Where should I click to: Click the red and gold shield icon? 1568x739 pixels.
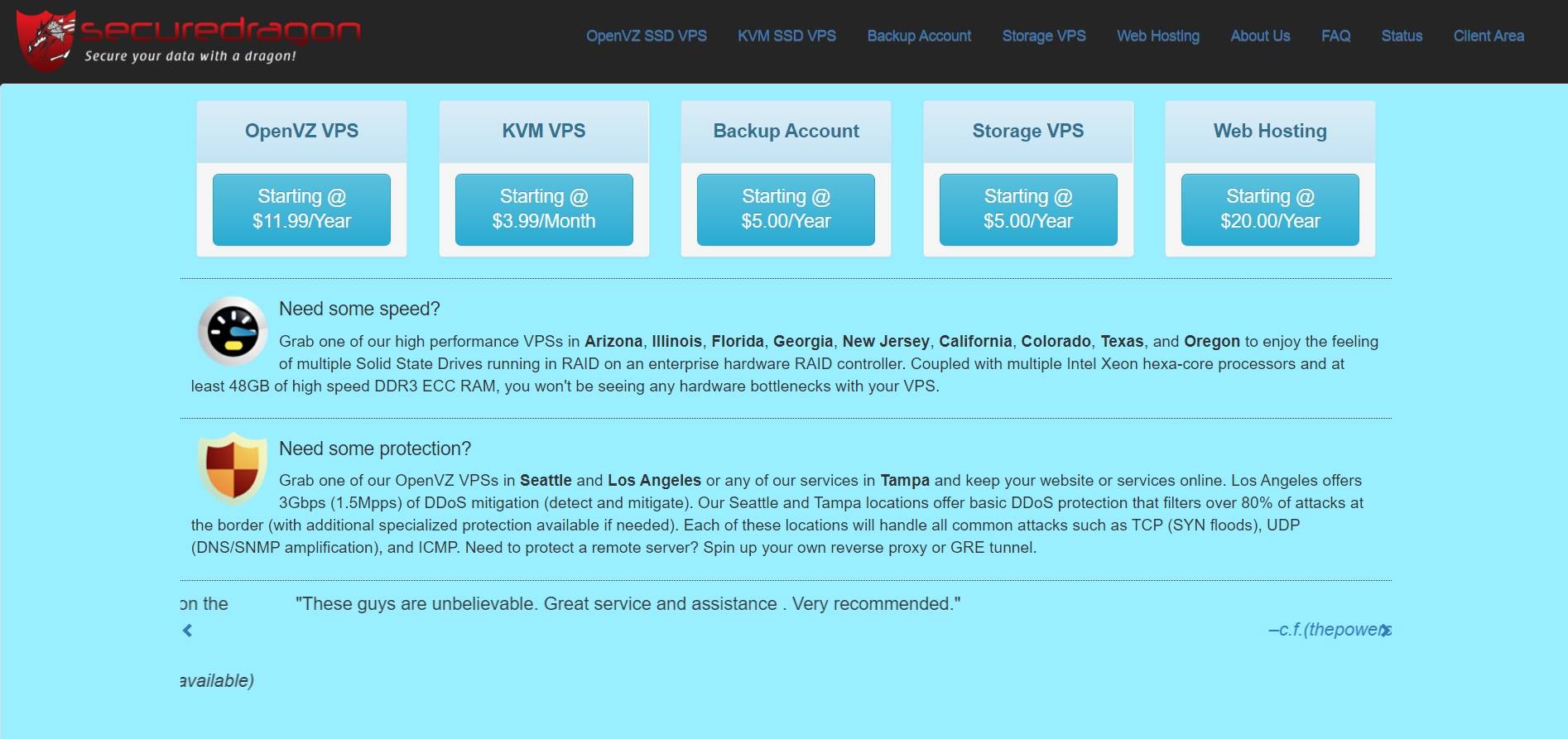233,469
